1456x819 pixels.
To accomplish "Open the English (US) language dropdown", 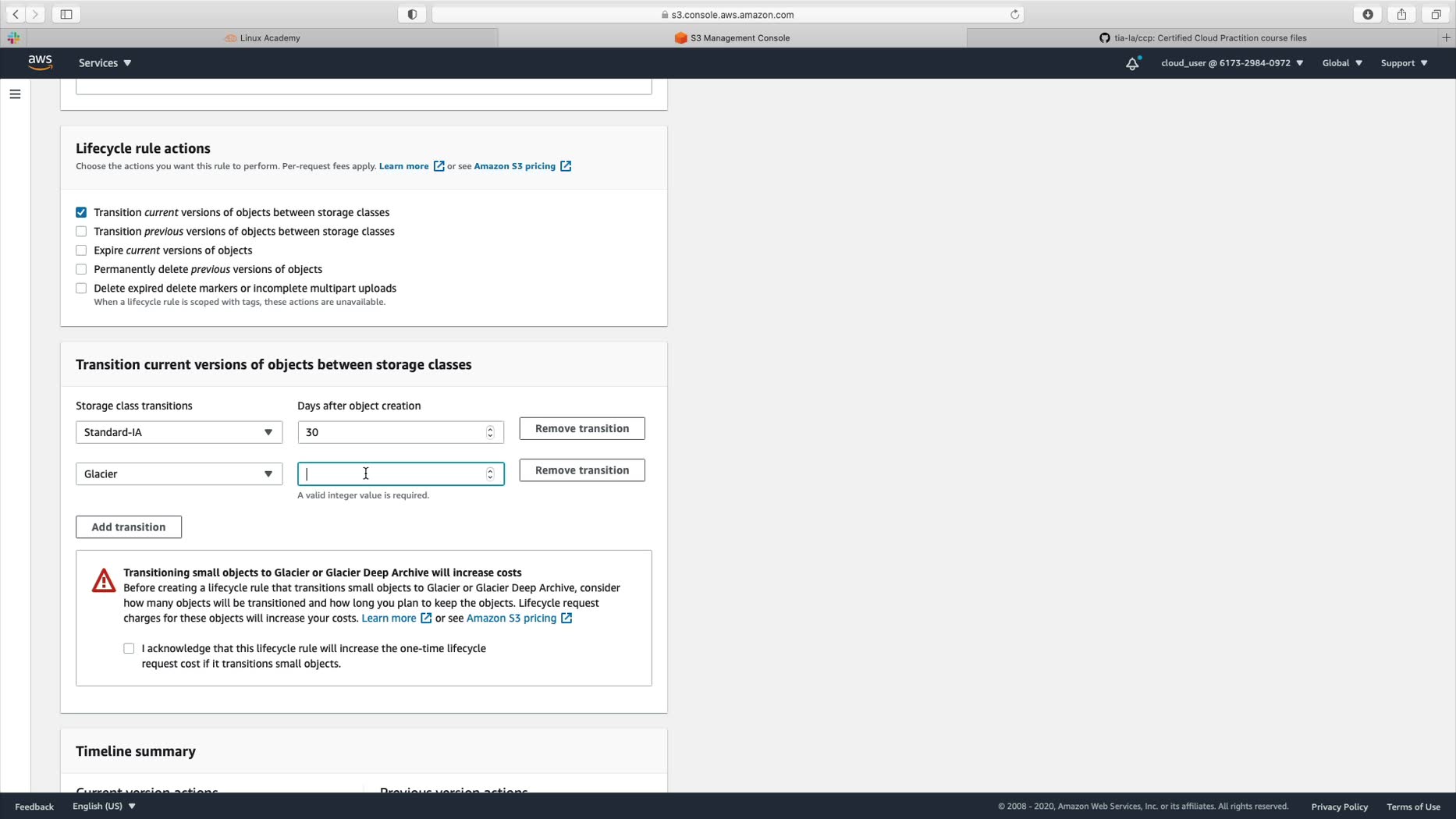I will (x=104, y=806).
